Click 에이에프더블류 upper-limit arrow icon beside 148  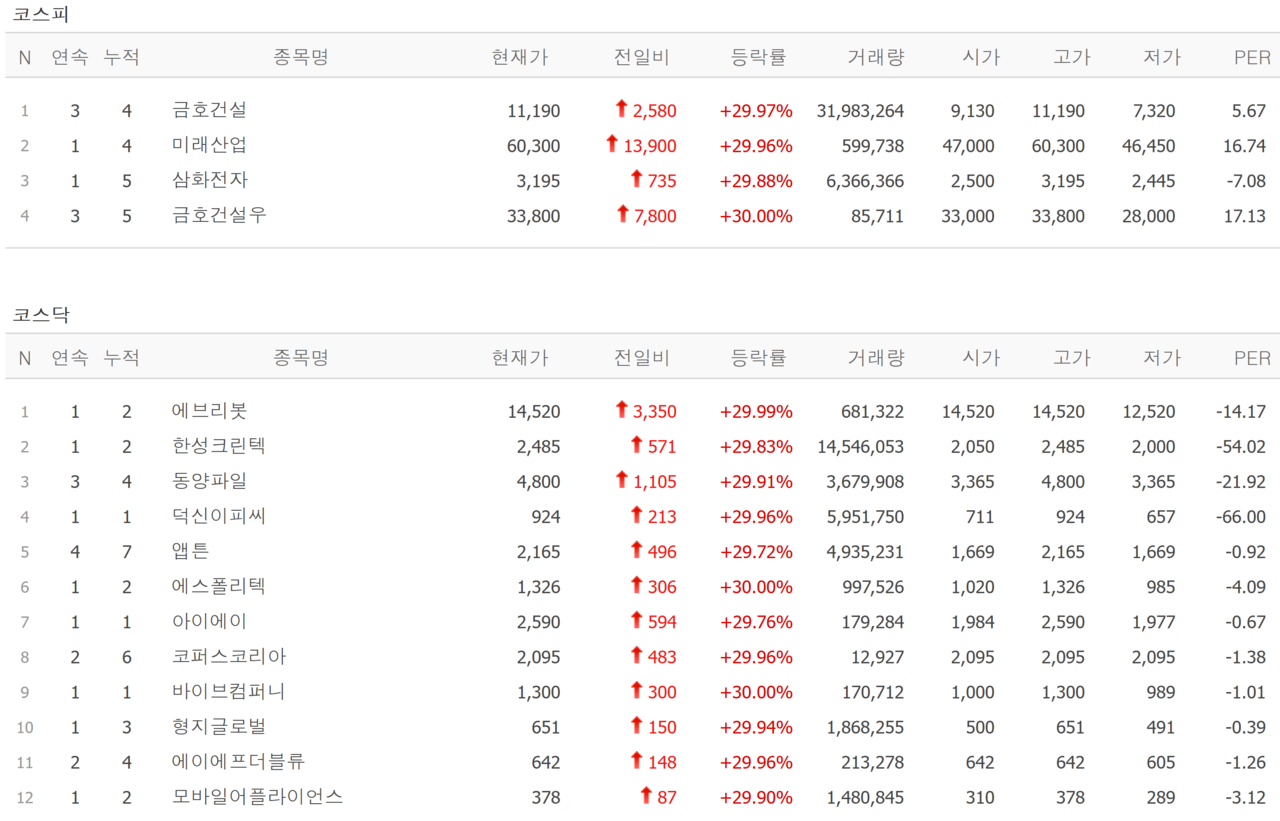pyautogui.click(x=636, y=759)
